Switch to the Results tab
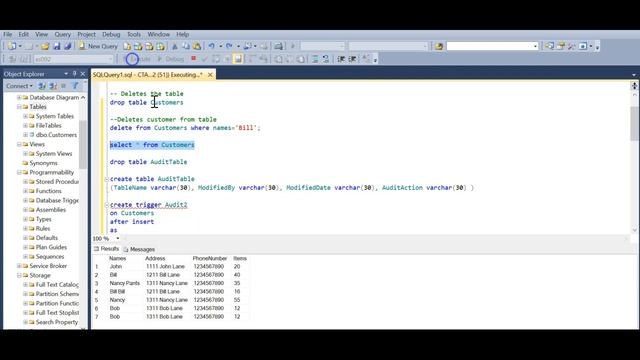This screenshot has width=640, height=360. [107, 249]
